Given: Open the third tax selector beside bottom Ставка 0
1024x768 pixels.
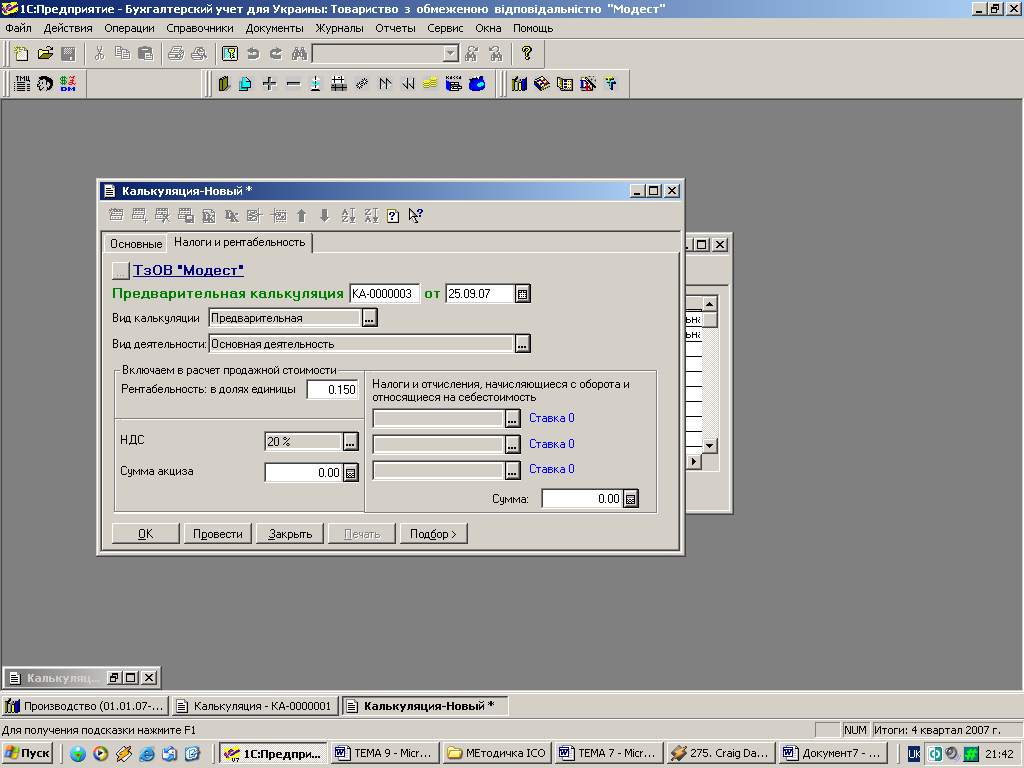Looking at the screenshot, I should [513, 470].
